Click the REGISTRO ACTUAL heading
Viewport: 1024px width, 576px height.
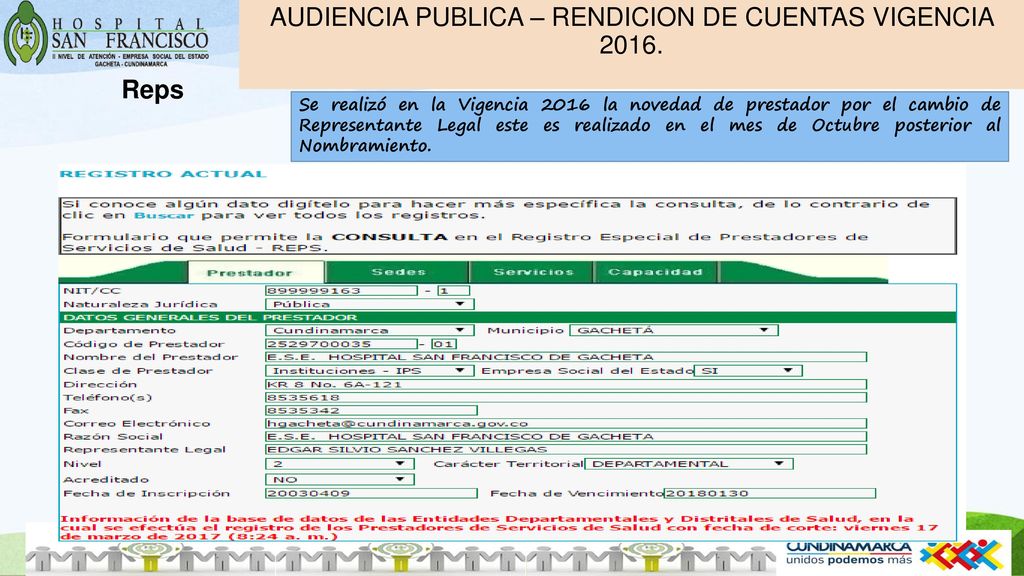pyautogui.click(x=163, y=174)
